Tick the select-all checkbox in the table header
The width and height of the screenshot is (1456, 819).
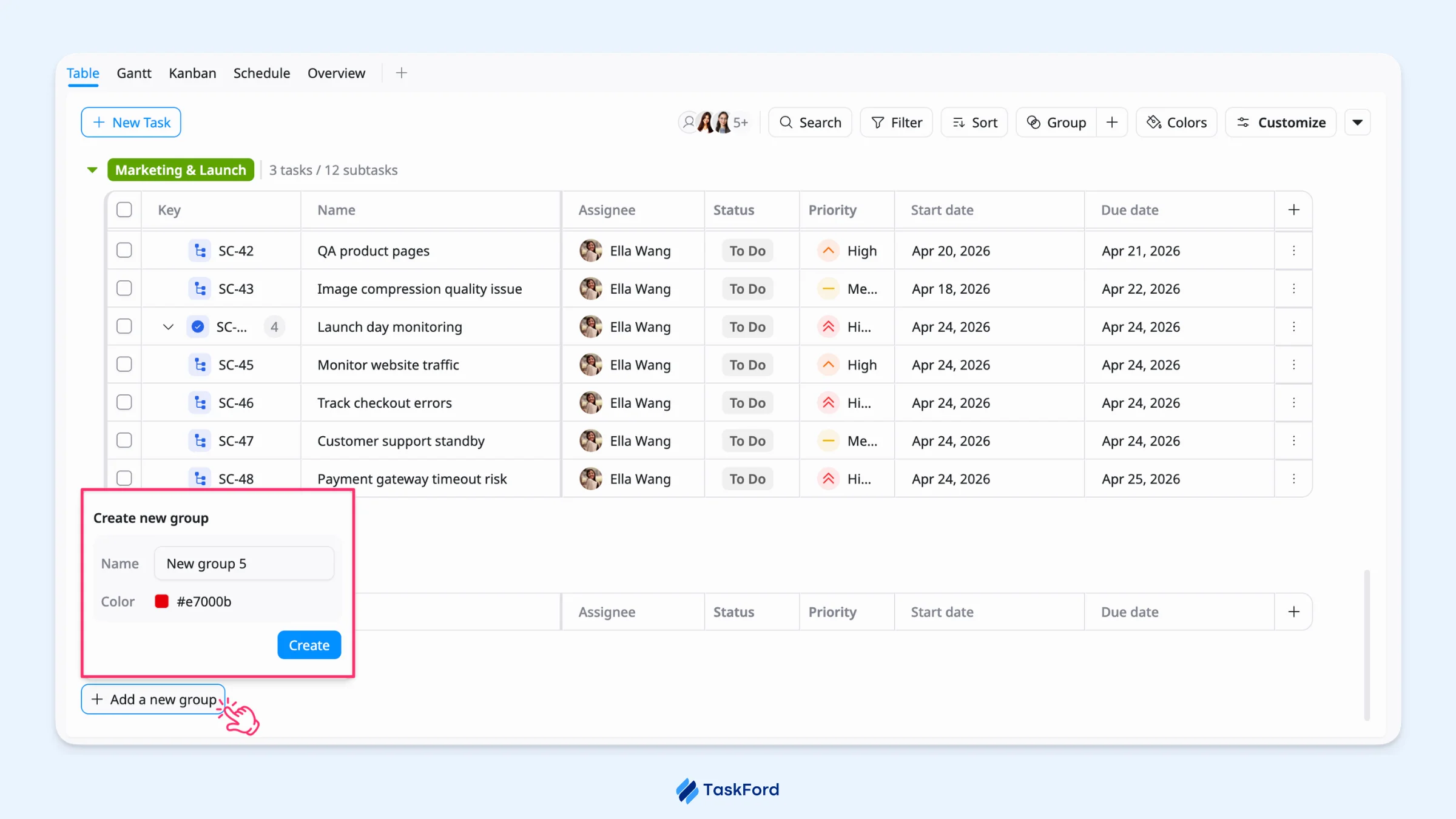click(124, 210)
